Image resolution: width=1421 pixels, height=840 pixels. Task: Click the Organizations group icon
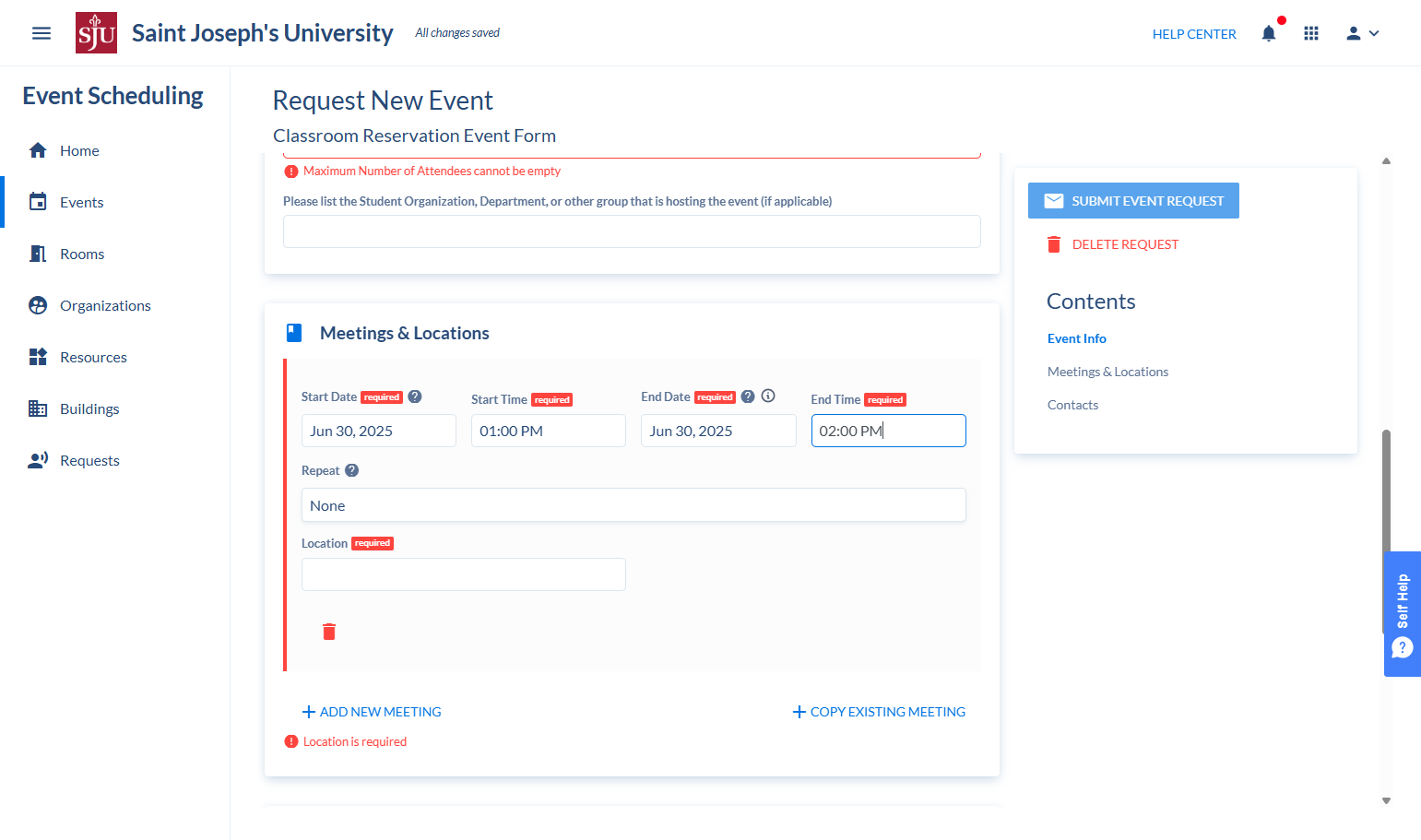coord(38,305)
